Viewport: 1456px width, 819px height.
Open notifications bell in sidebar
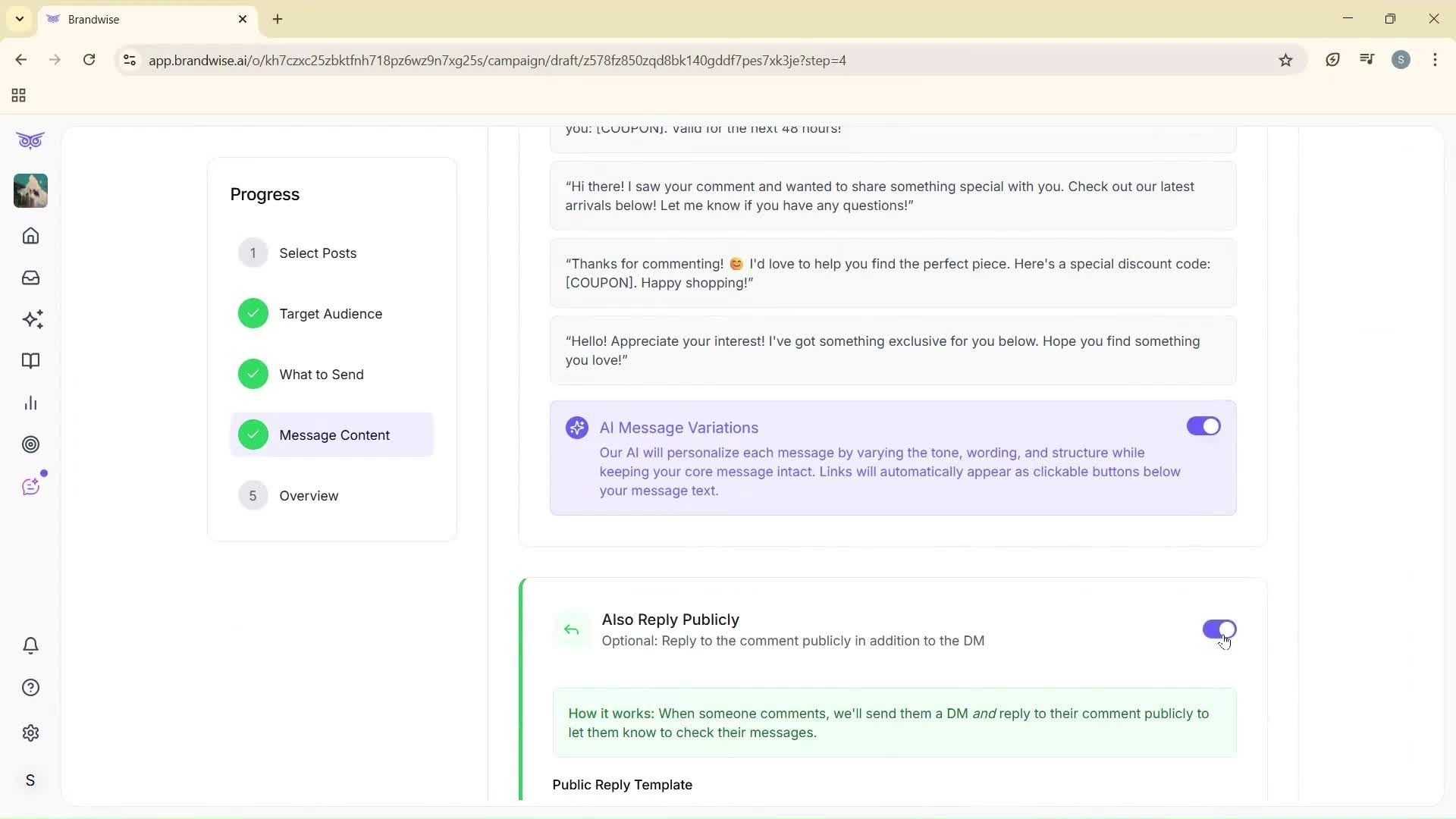pos(30,645)
